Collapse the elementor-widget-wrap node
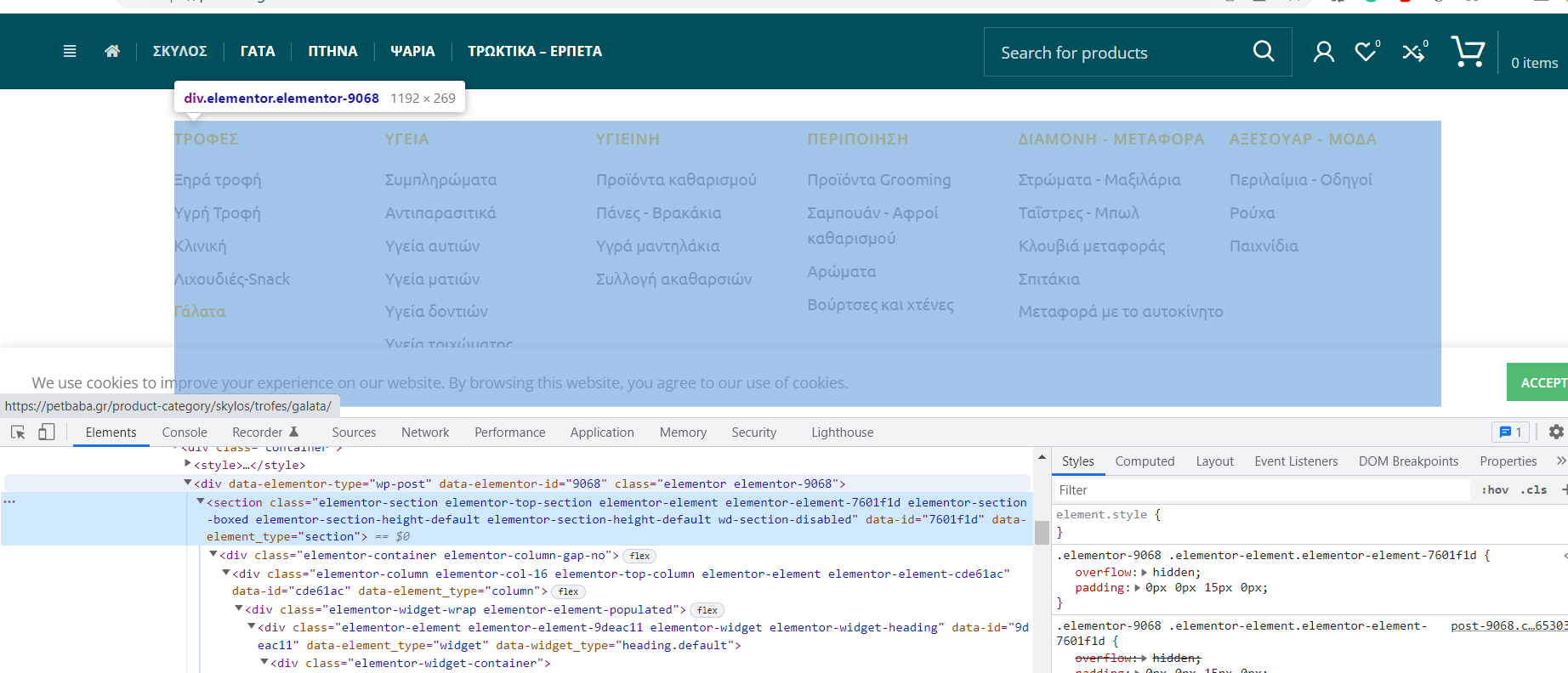The width and height of the screenshot is (1568, 673). point(239,608)
